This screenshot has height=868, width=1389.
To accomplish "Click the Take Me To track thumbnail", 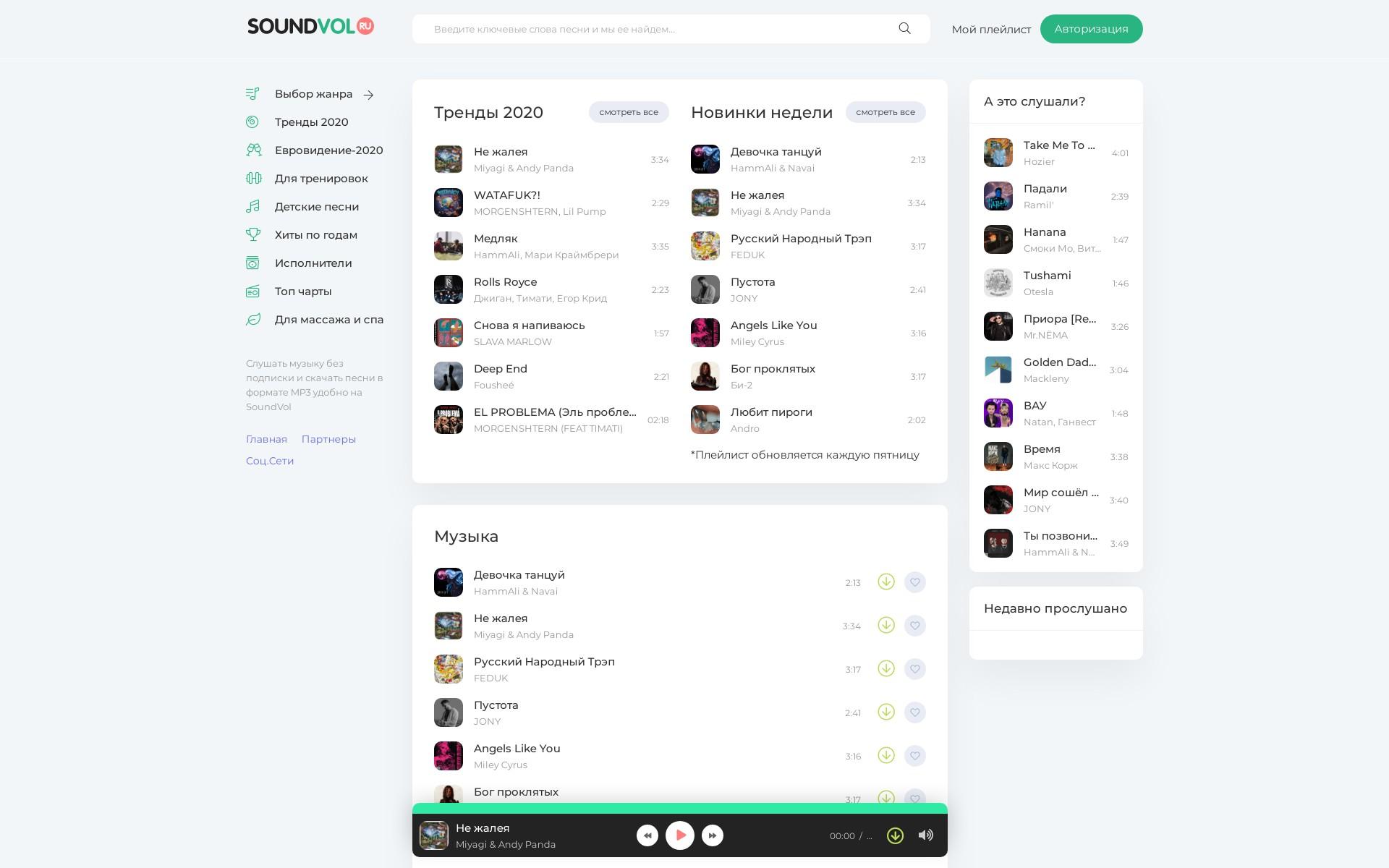I will [998, 153].
